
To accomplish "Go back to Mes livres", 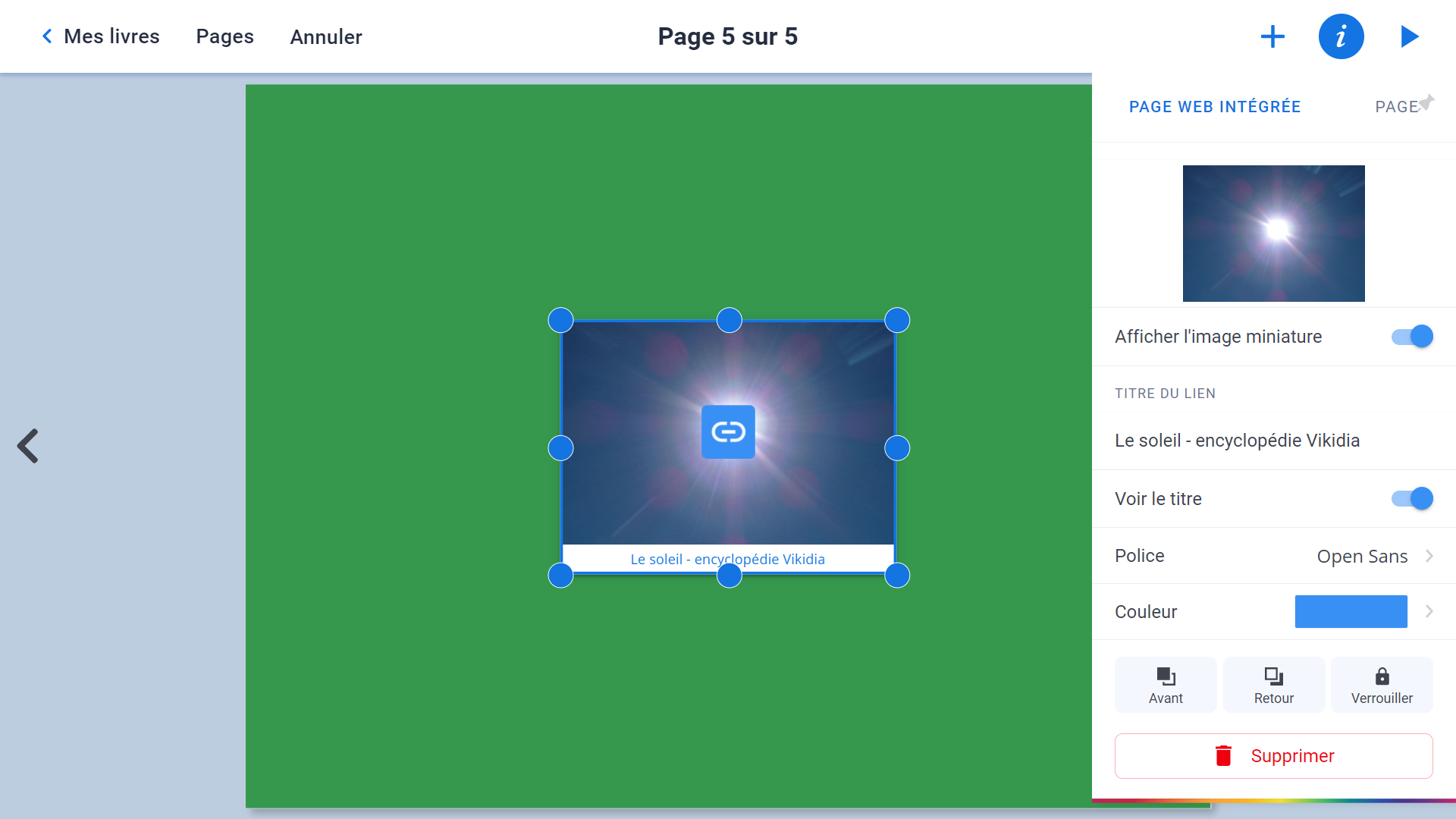I will pyautogui.click(x=100, y=36).
